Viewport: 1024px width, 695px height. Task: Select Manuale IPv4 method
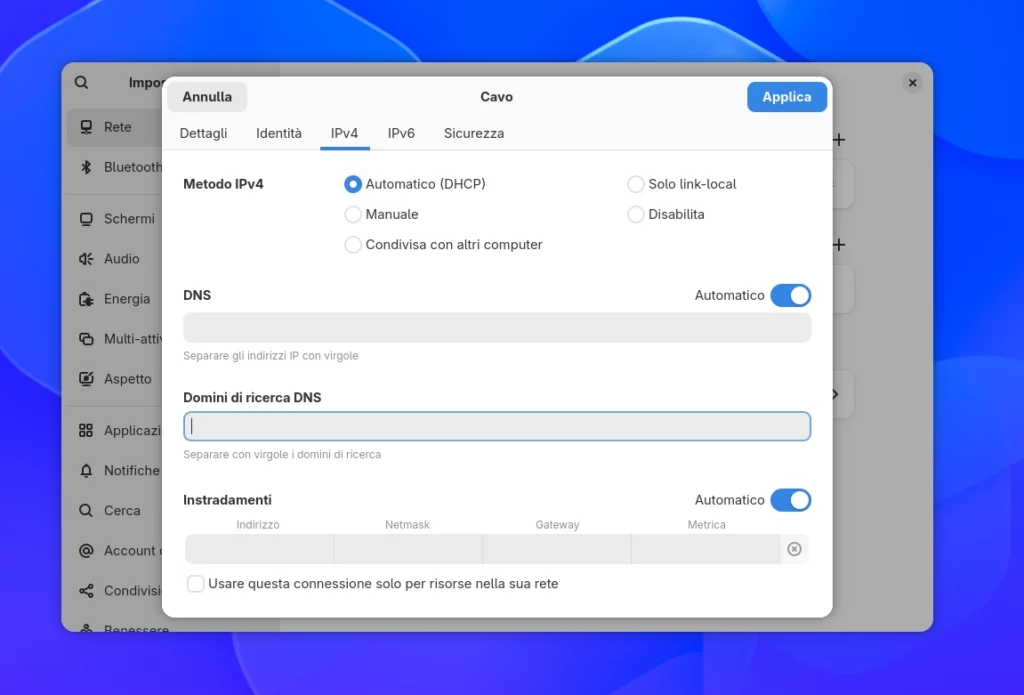click(x=381, y=214)
